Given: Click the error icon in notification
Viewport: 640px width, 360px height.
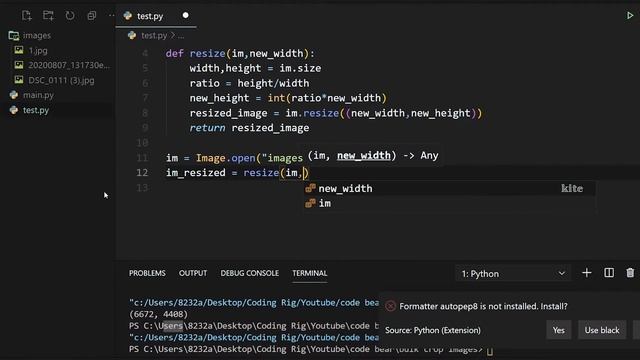Looking at the screenshot, I should [x=390, y=306].
